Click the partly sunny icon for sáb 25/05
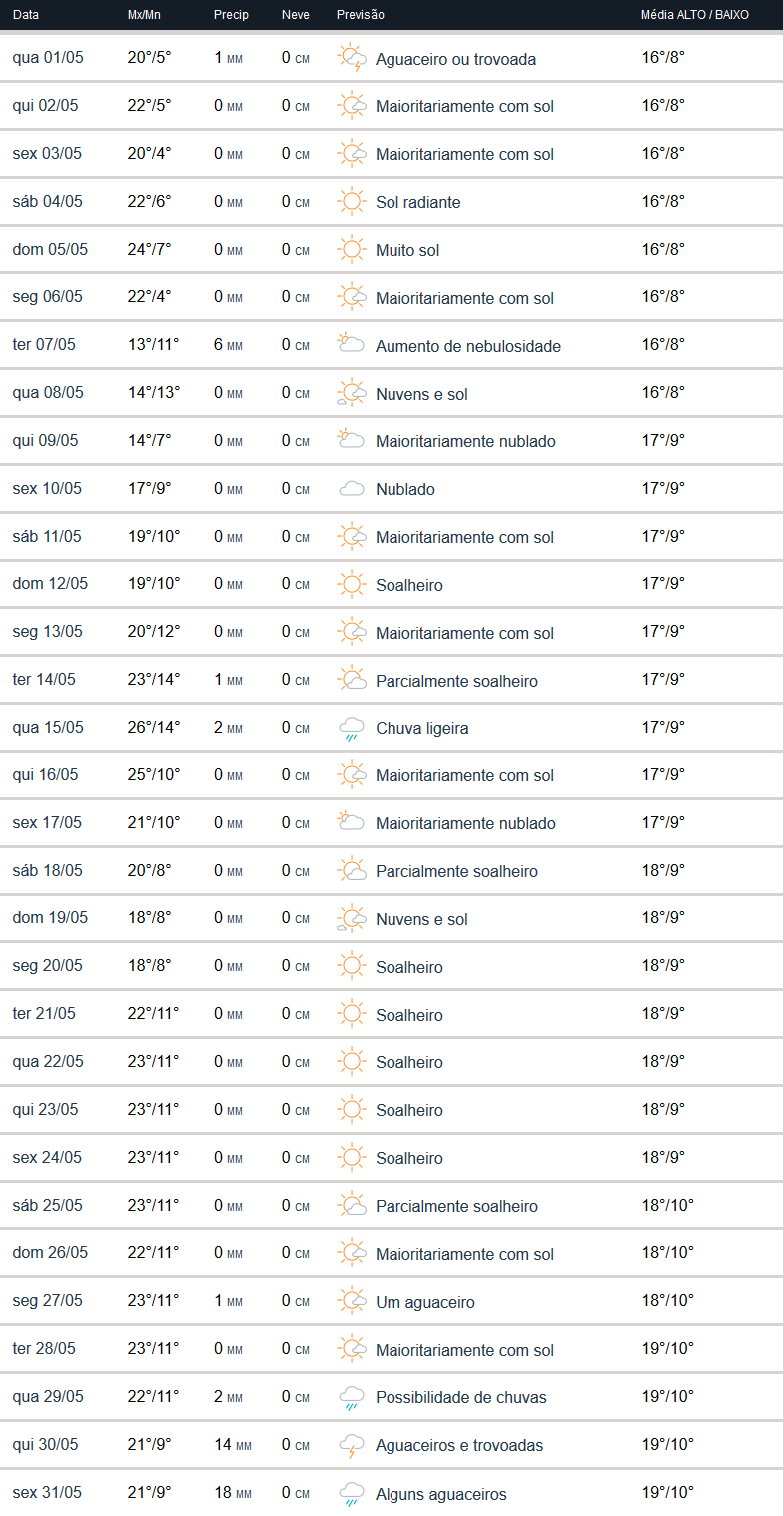The width and height of the screenshot is (784, 1516). click(351, 1205)
